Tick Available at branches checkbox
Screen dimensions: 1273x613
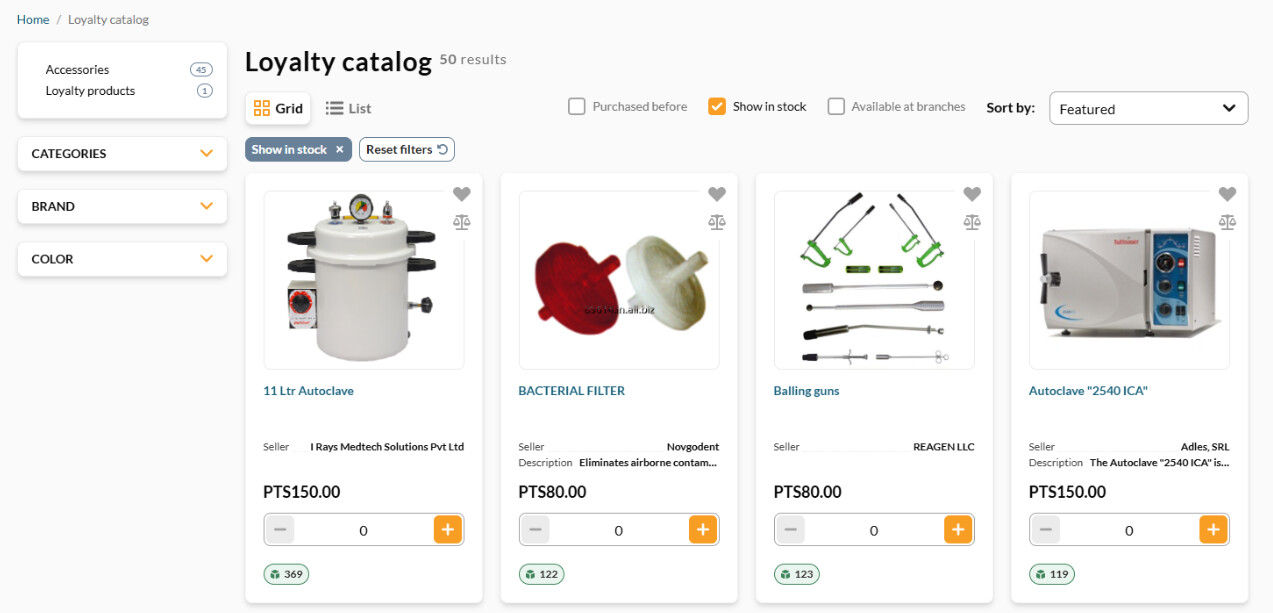click(x=836, y=106)
